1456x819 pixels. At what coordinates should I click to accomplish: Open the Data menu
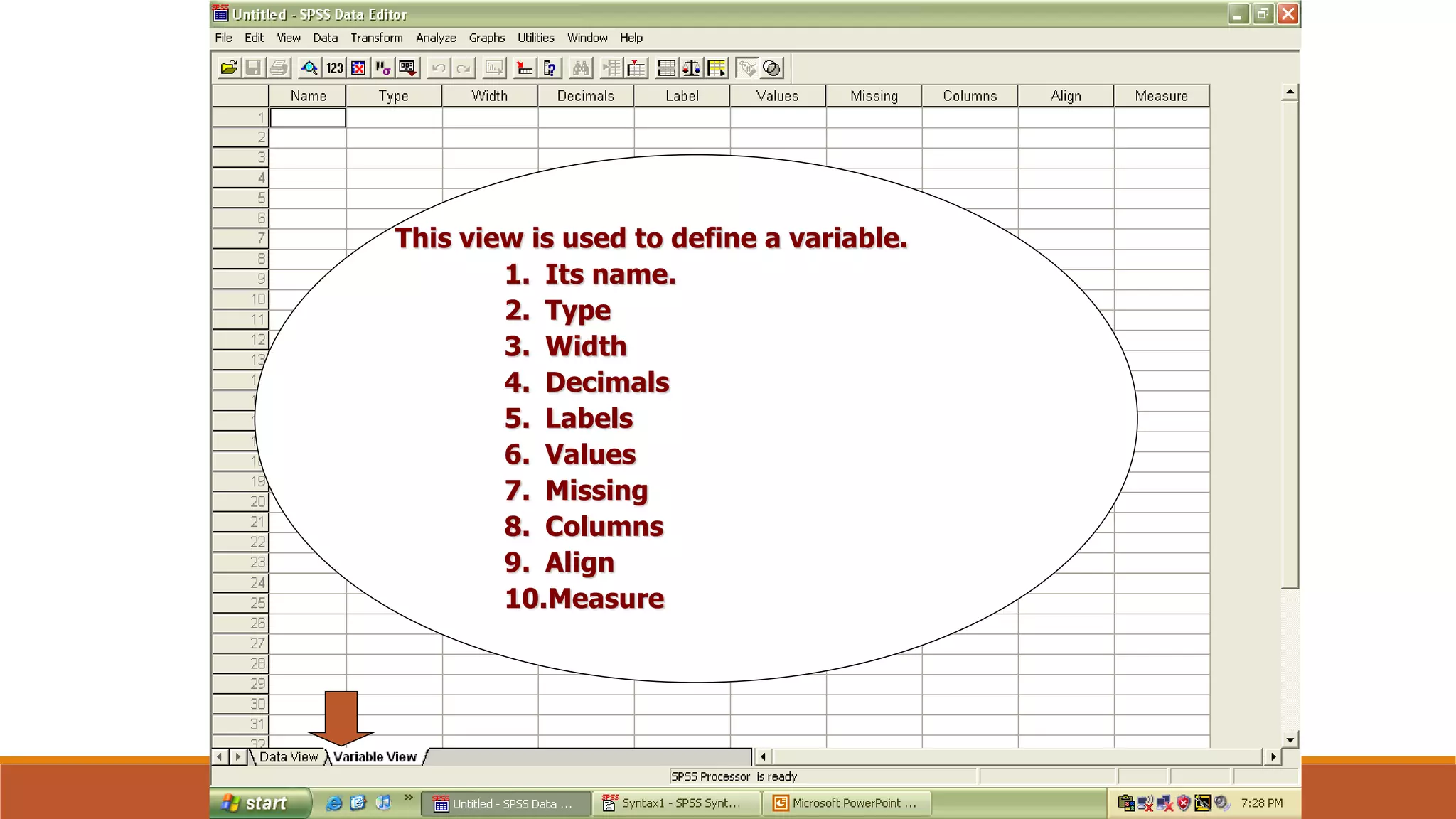tap(325, 38)
